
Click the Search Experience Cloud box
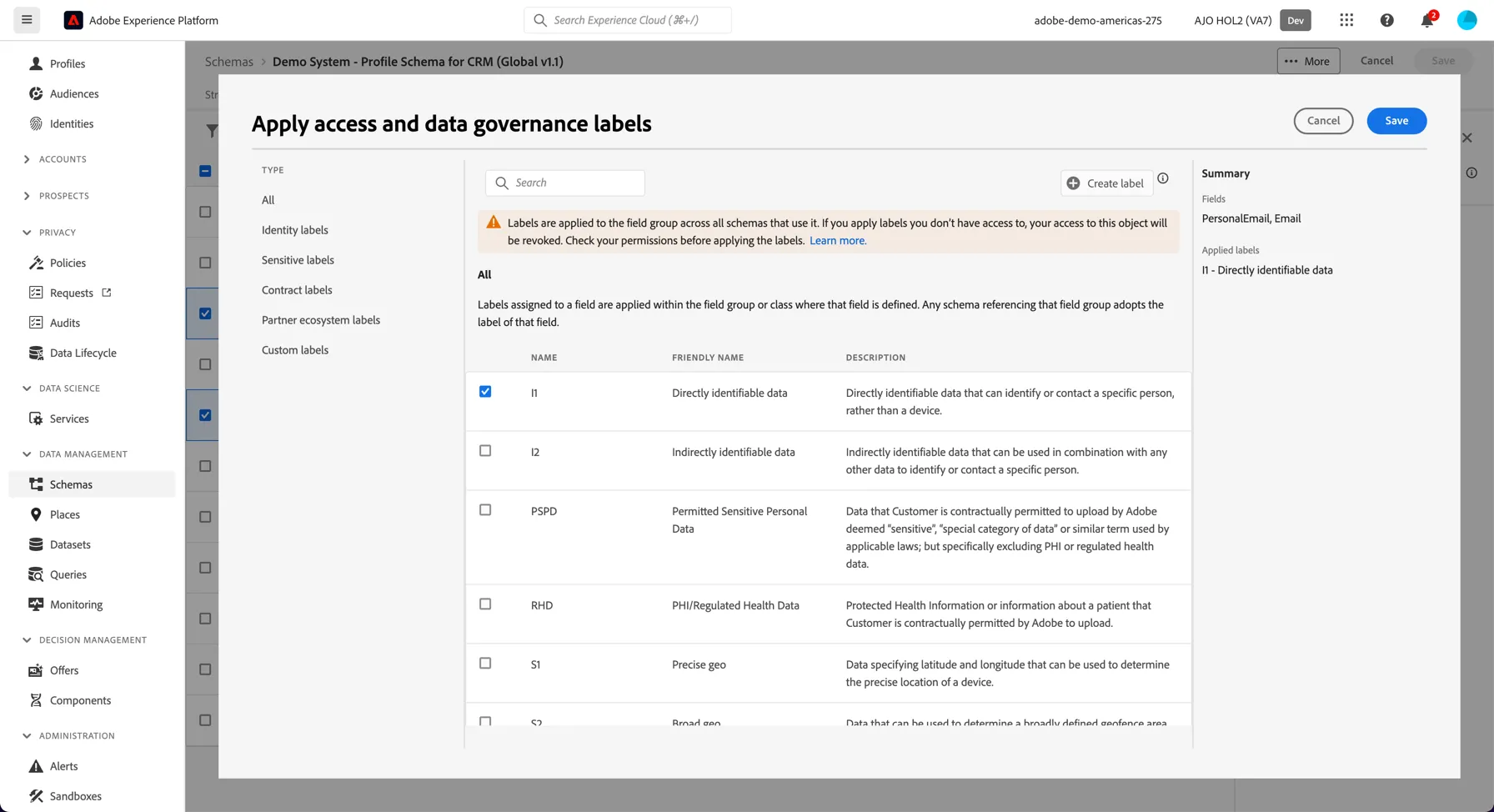coord(628,20)
